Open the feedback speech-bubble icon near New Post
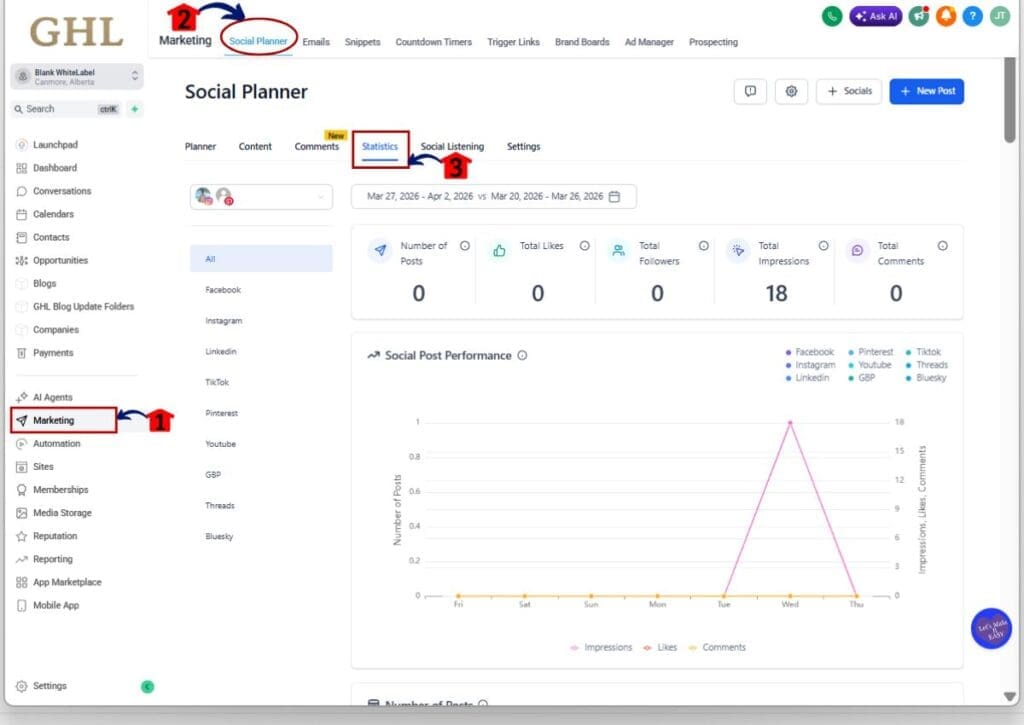Viewport: 1024px width, 725px height. tap(749, 91)
